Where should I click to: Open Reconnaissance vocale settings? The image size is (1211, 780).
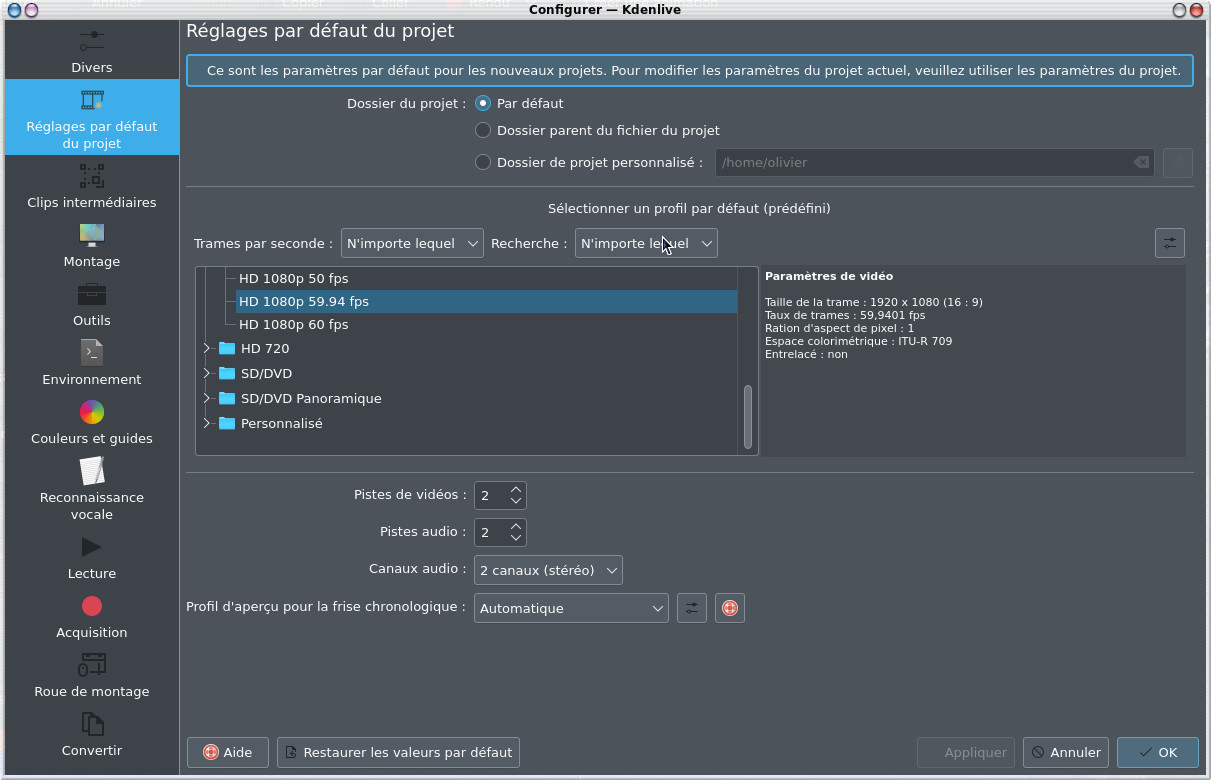click(x=92, y=490)
